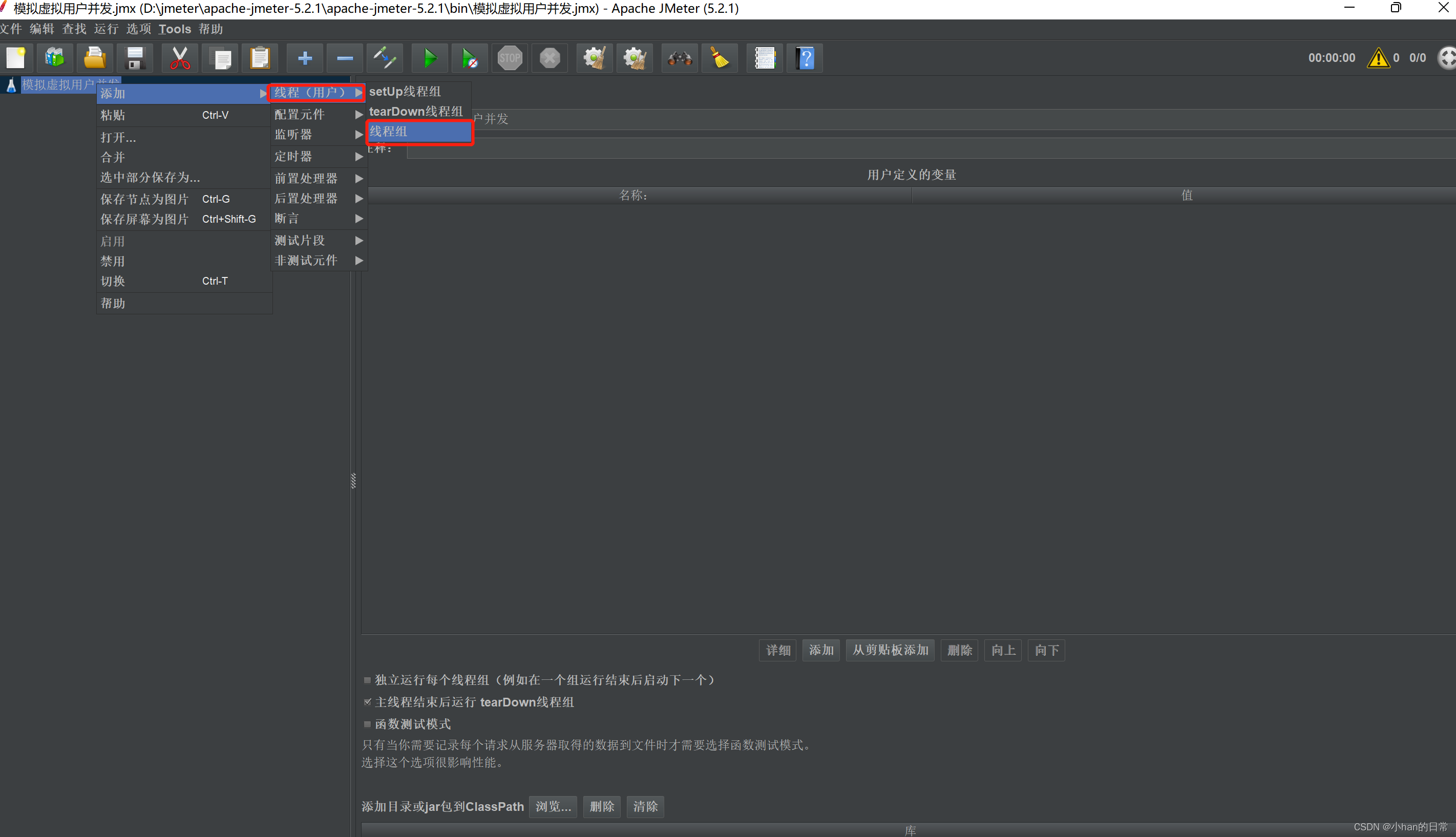1456x837 pixels.
Task: Save the test plan with floppy icon
Action: pos(135,58)
